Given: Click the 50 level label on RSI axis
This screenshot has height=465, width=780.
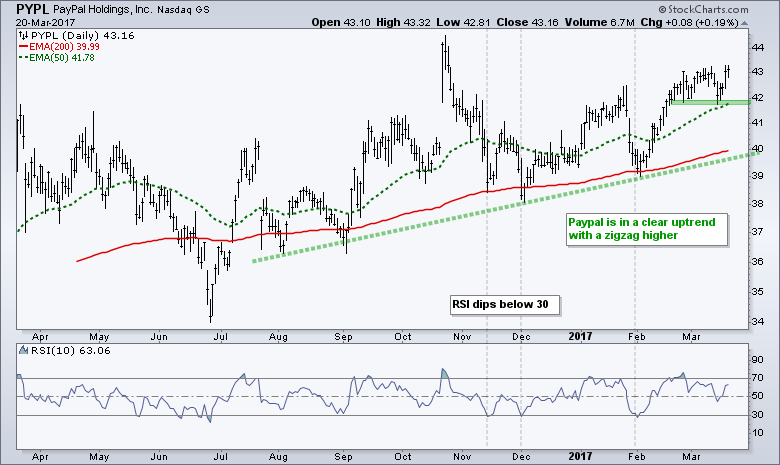Looking at the screenshot, I should click(757, 396).
